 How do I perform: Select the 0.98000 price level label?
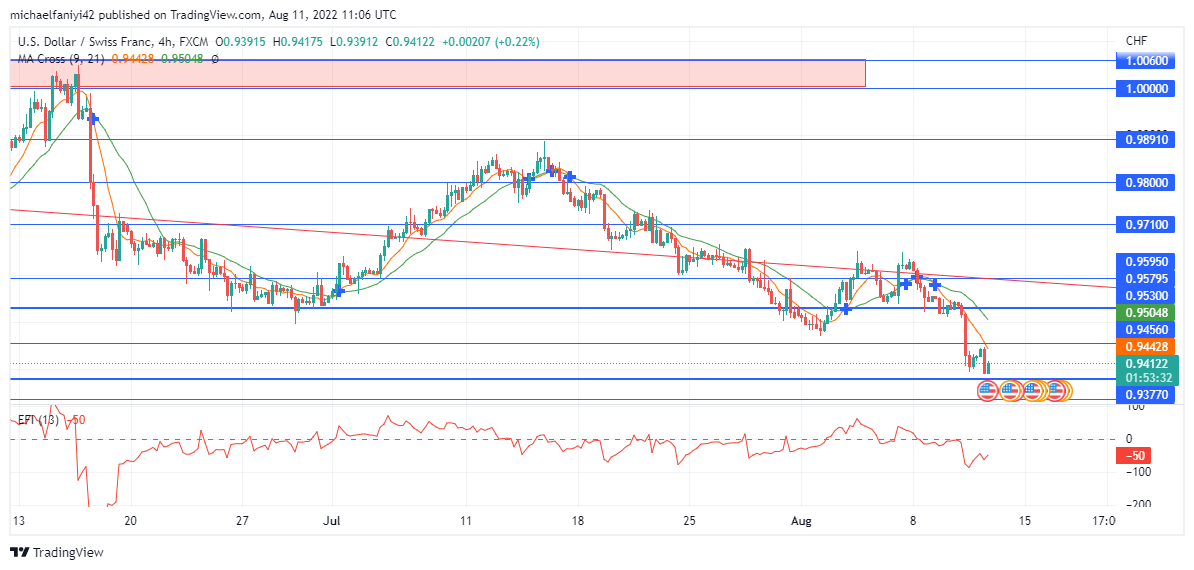(1147, 183)
